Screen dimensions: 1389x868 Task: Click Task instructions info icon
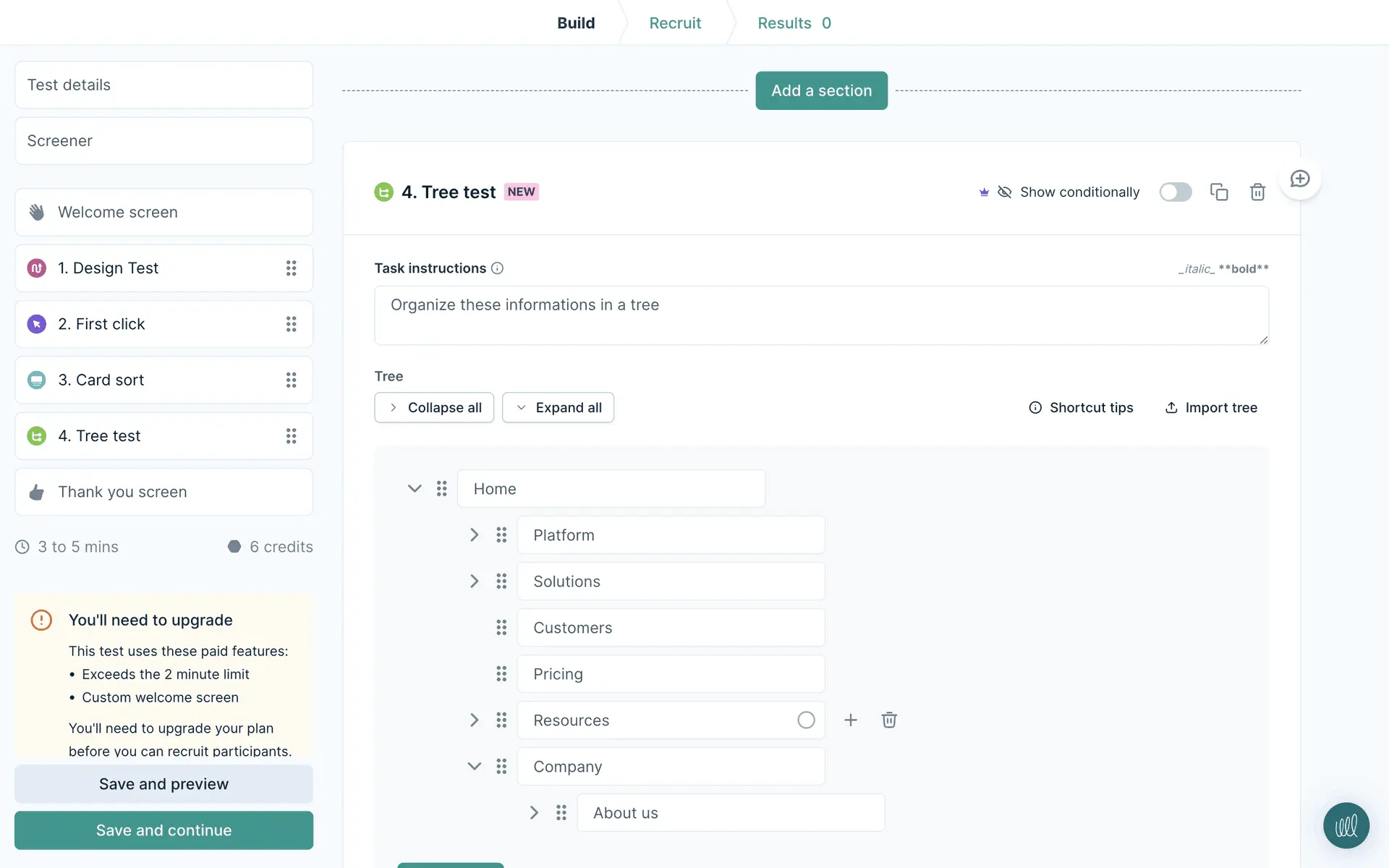pyautogui.click(x=497, y=268)
